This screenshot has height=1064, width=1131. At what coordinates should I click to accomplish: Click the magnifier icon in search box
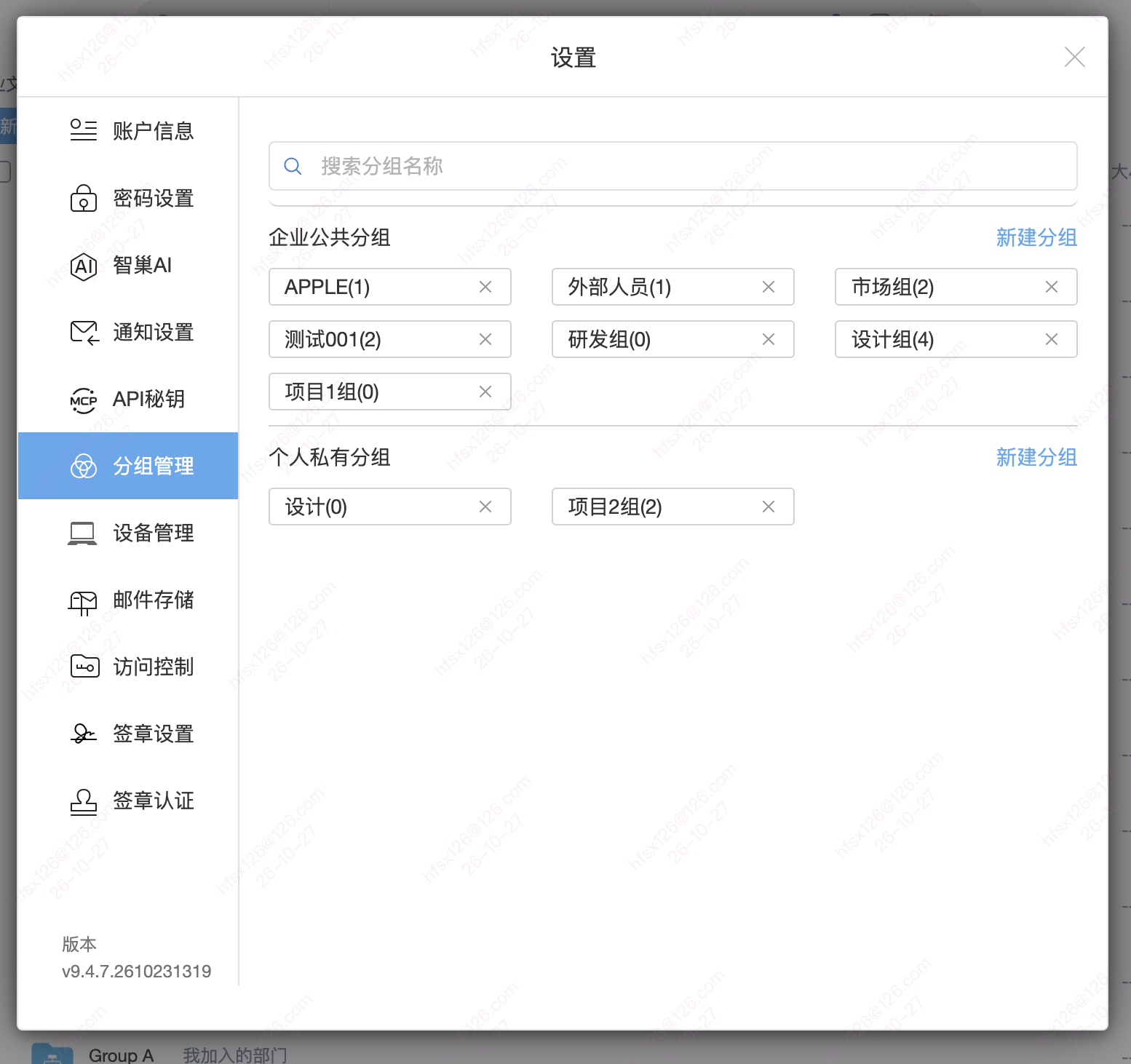point(293,166)
